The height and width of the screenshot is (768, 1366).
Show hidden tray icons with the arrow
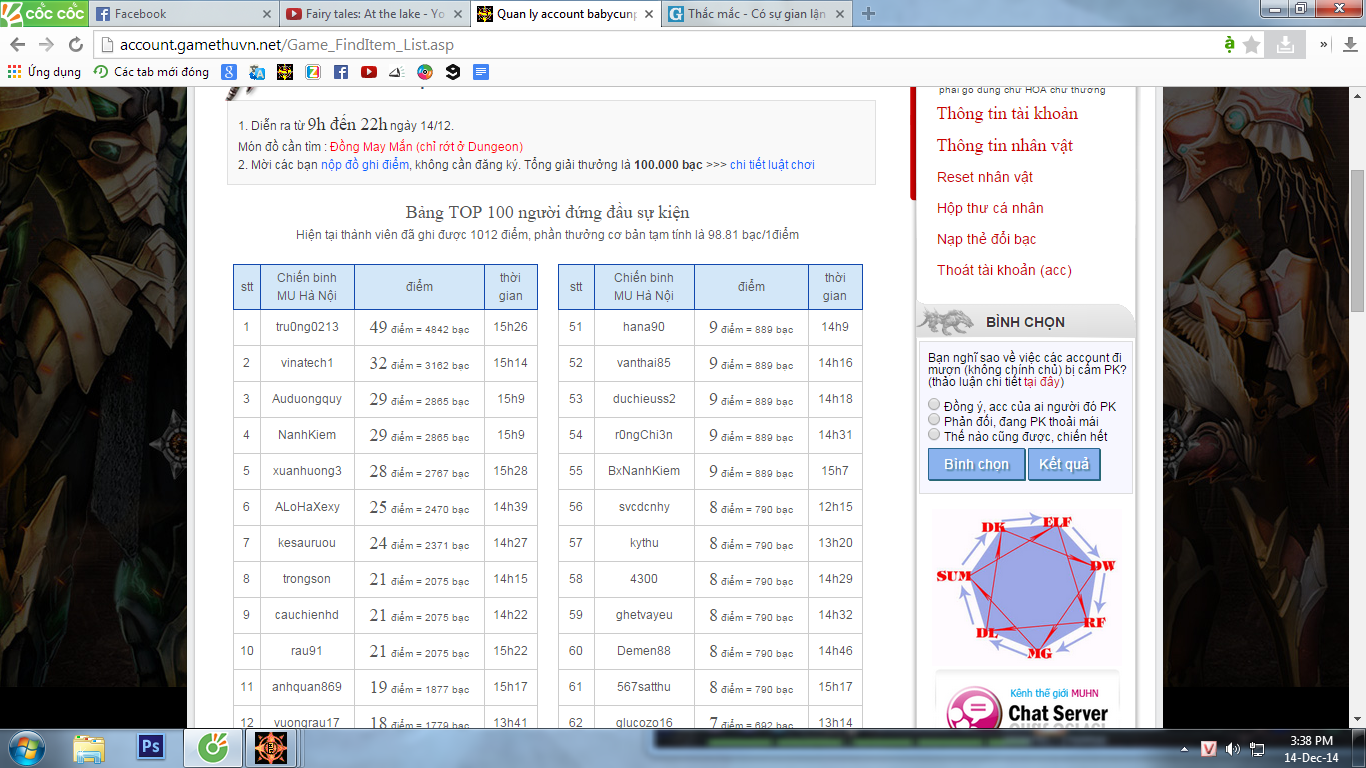point(1186,748)
